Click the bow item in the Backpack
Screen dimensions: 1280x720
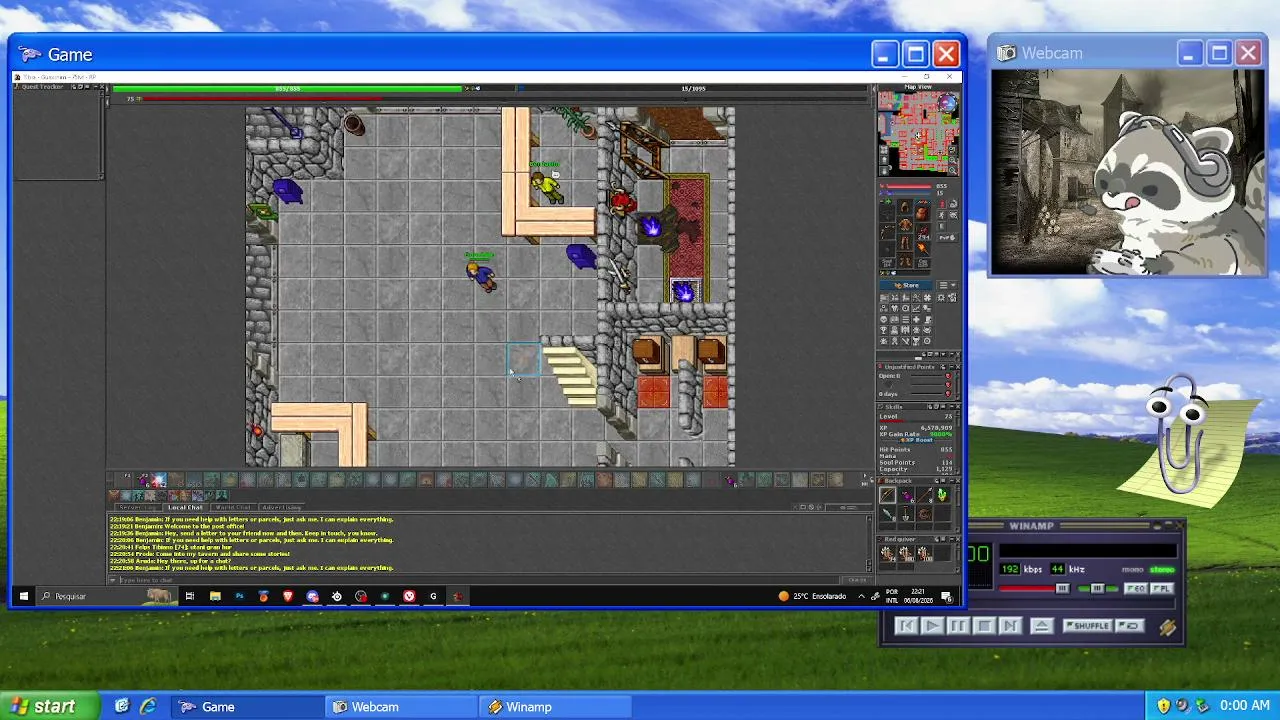888,495
